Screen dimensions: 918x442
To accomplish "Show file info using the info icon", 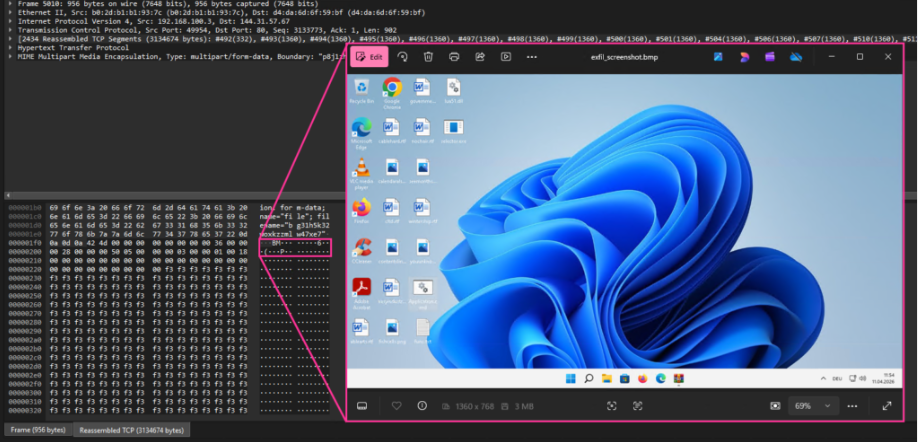I will (x=422, y=406).
